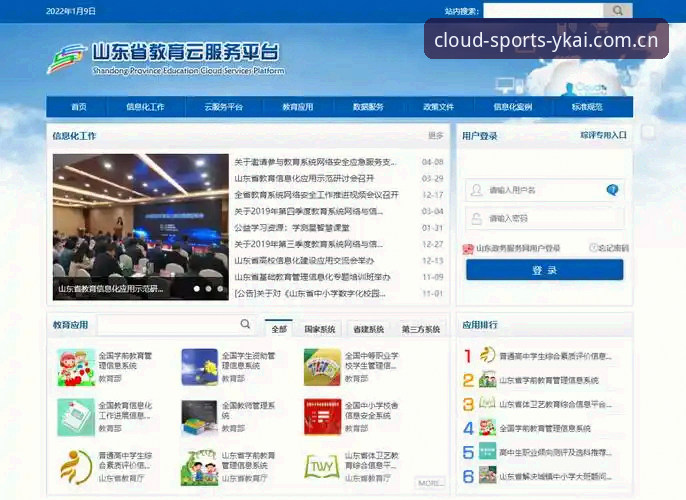Focus the 站内搜索 input field
686x500 pixels.
(543, 11)
